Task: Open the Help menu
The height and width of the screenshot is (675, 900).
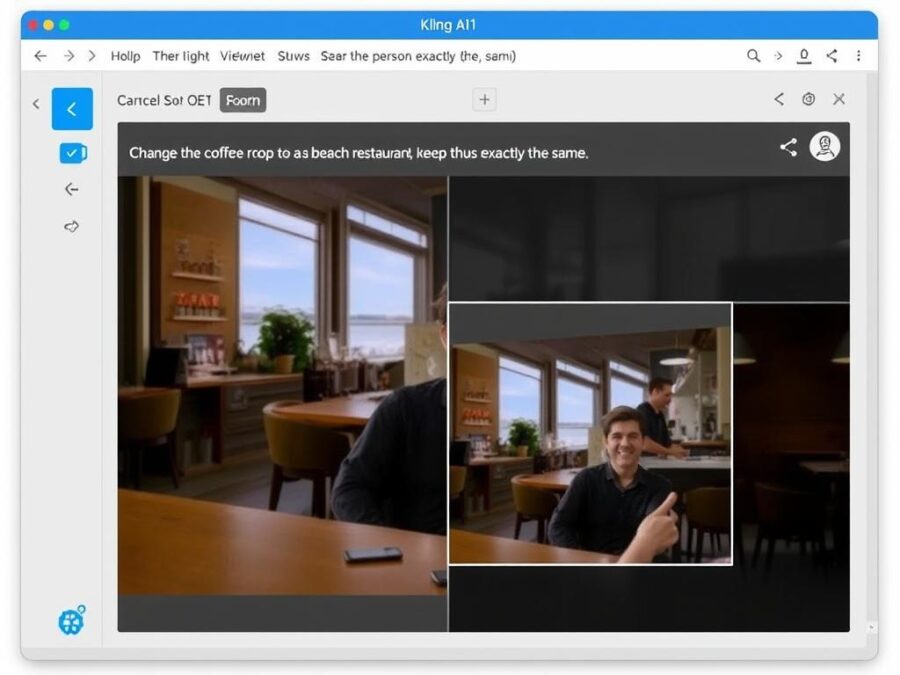Action: [x=126, y=57]
